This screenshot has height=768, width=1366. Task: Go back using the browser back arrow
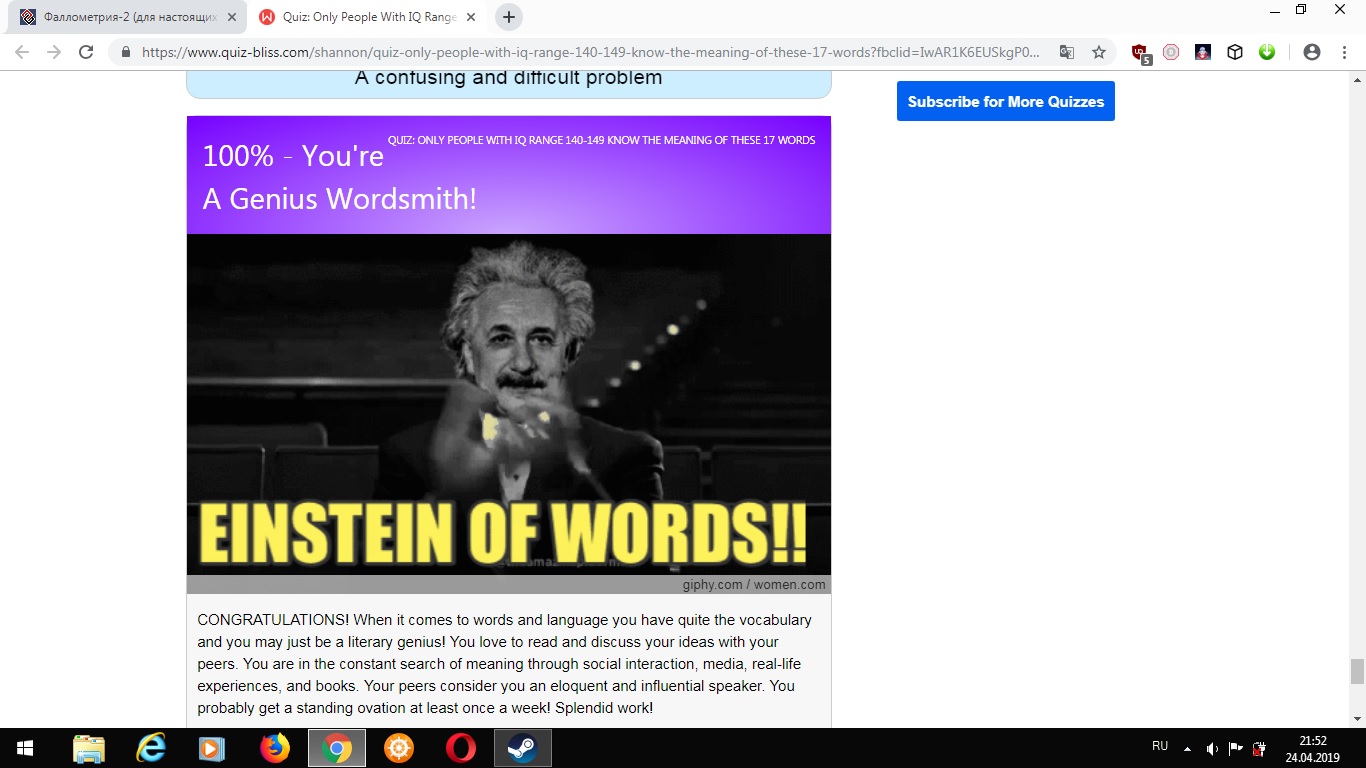pos(22,52)
